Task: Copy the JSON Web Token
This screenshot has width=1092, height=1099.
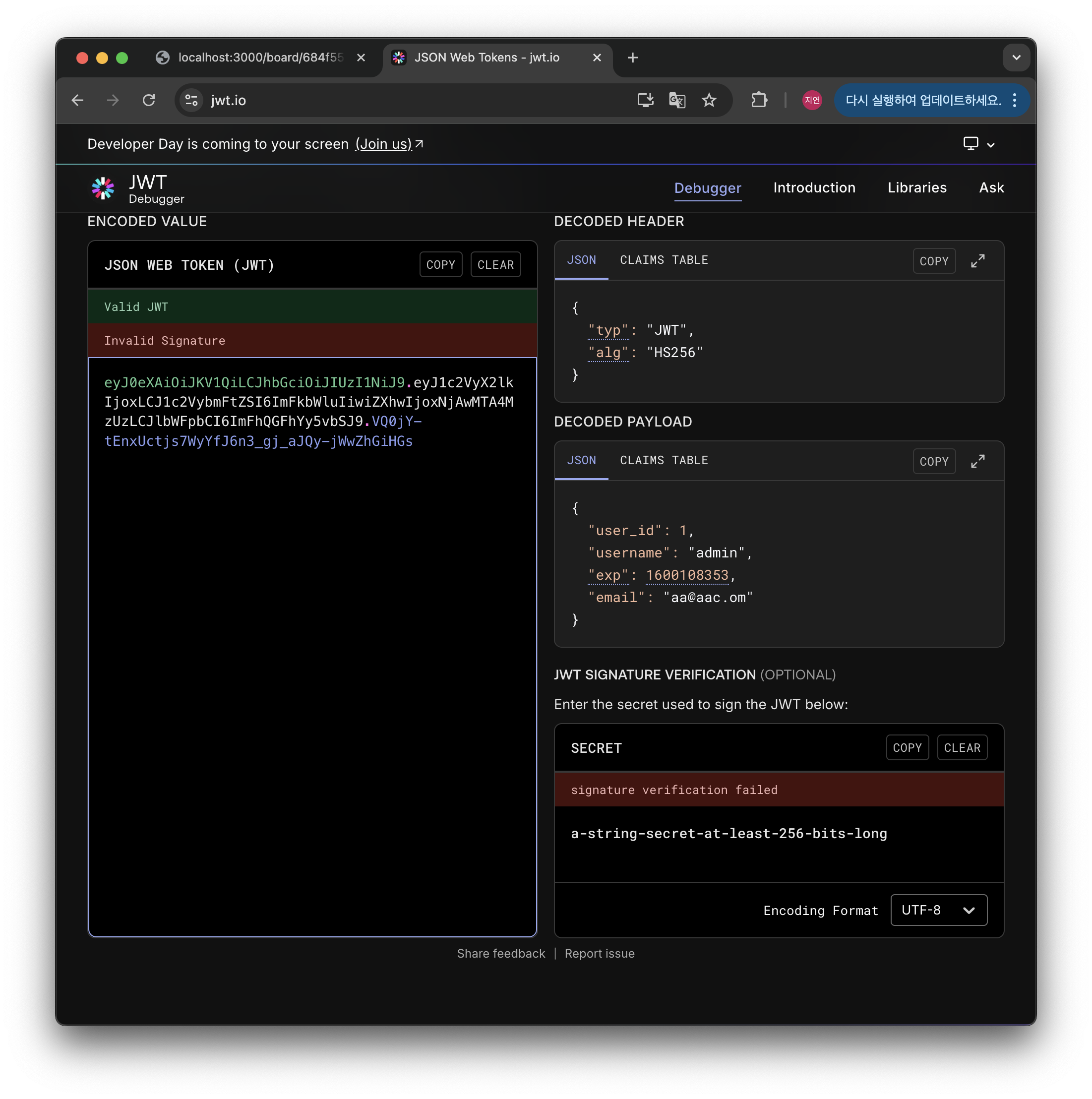Action: tap(441, 265)
